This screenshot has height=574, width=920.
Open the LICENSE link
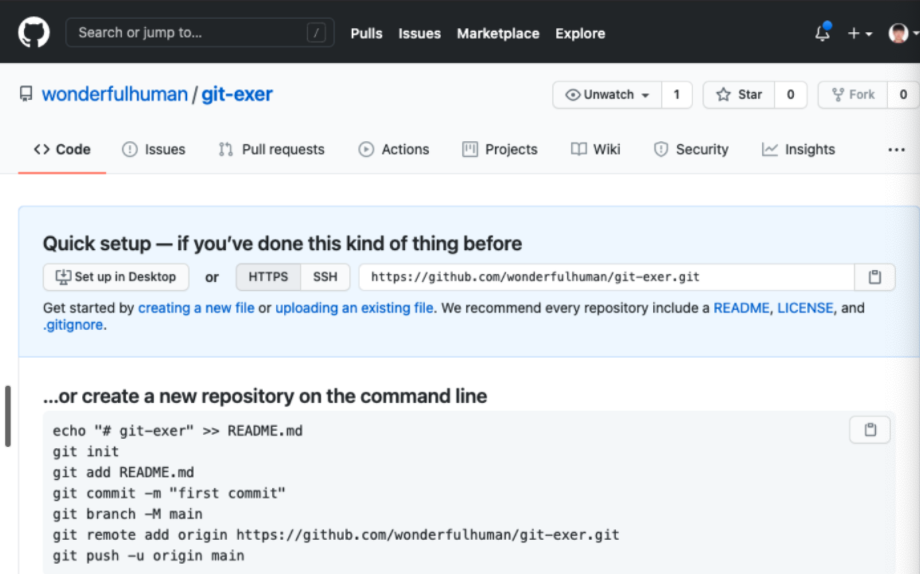pos(805,308)
